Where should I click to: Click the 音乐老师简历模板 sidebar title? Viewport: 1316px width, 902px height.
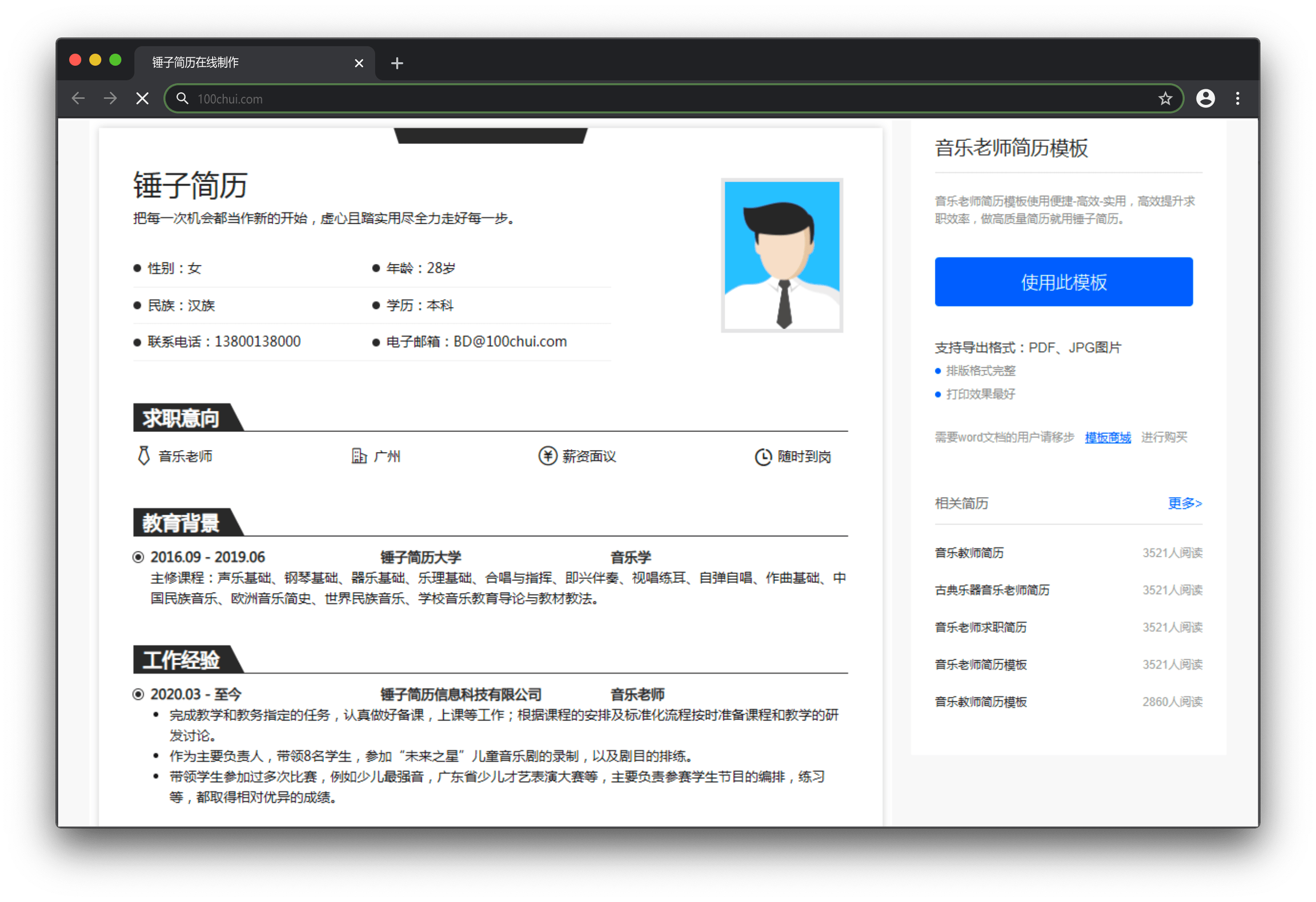pyautogui.click(x=1012, y=148)
